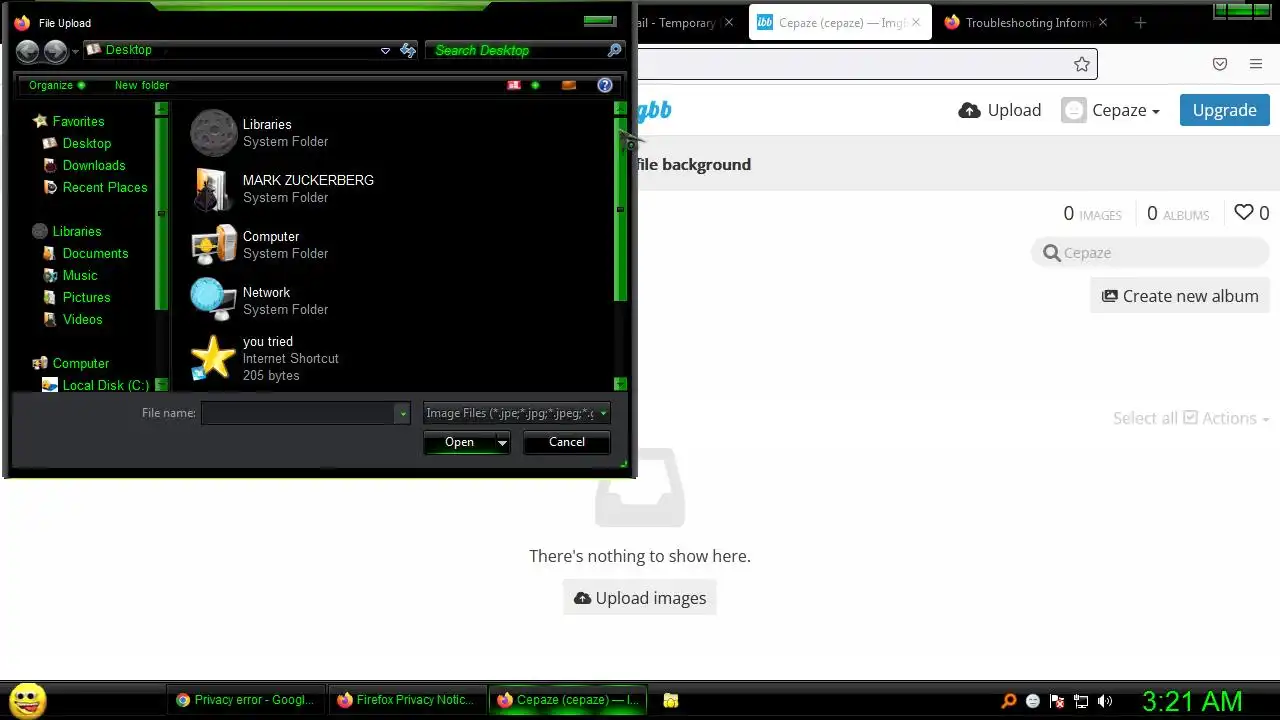The width and height of the screenshot is (1280, 720).
Task: Open Start menu smiley orb
Action: coord(27,700)
